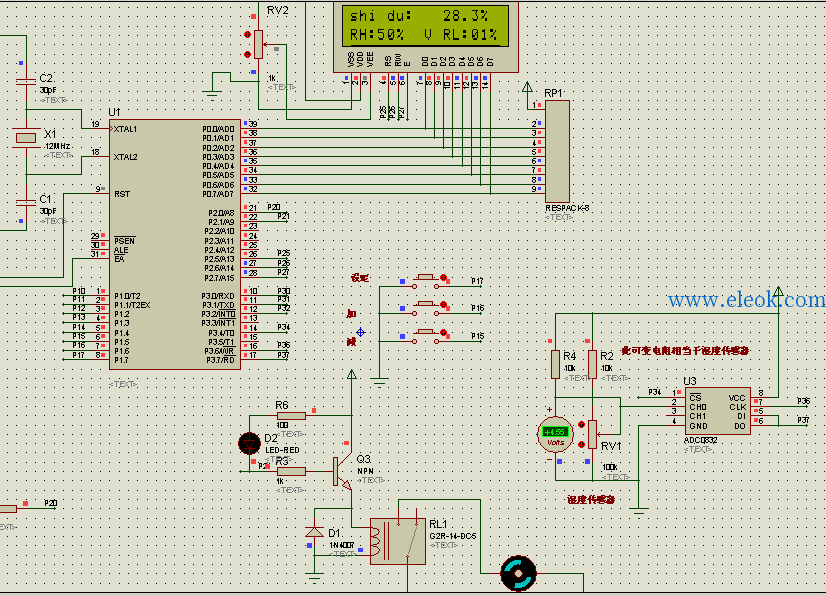This screenshot has width=826, height=596.
Task: Select the U3 ADC0832 chip body
Action: tap(717, 412)
